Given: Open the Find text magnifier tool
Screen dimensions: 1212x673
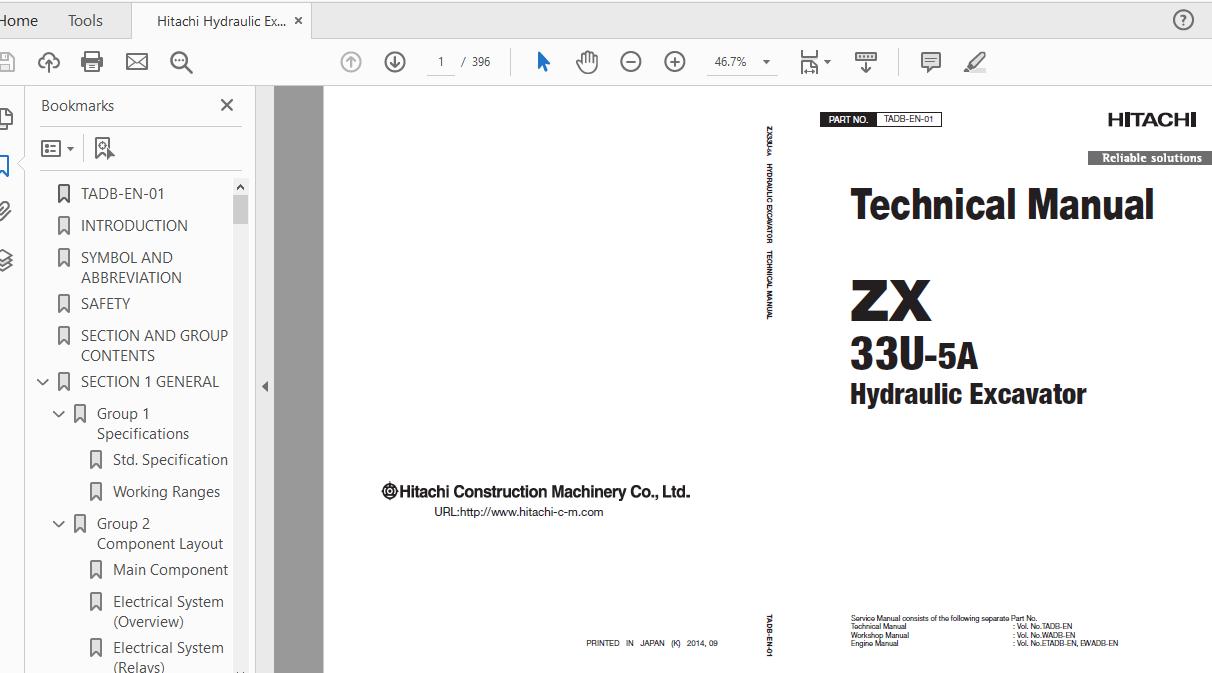Looking at the screenshot, I should 181,62.
